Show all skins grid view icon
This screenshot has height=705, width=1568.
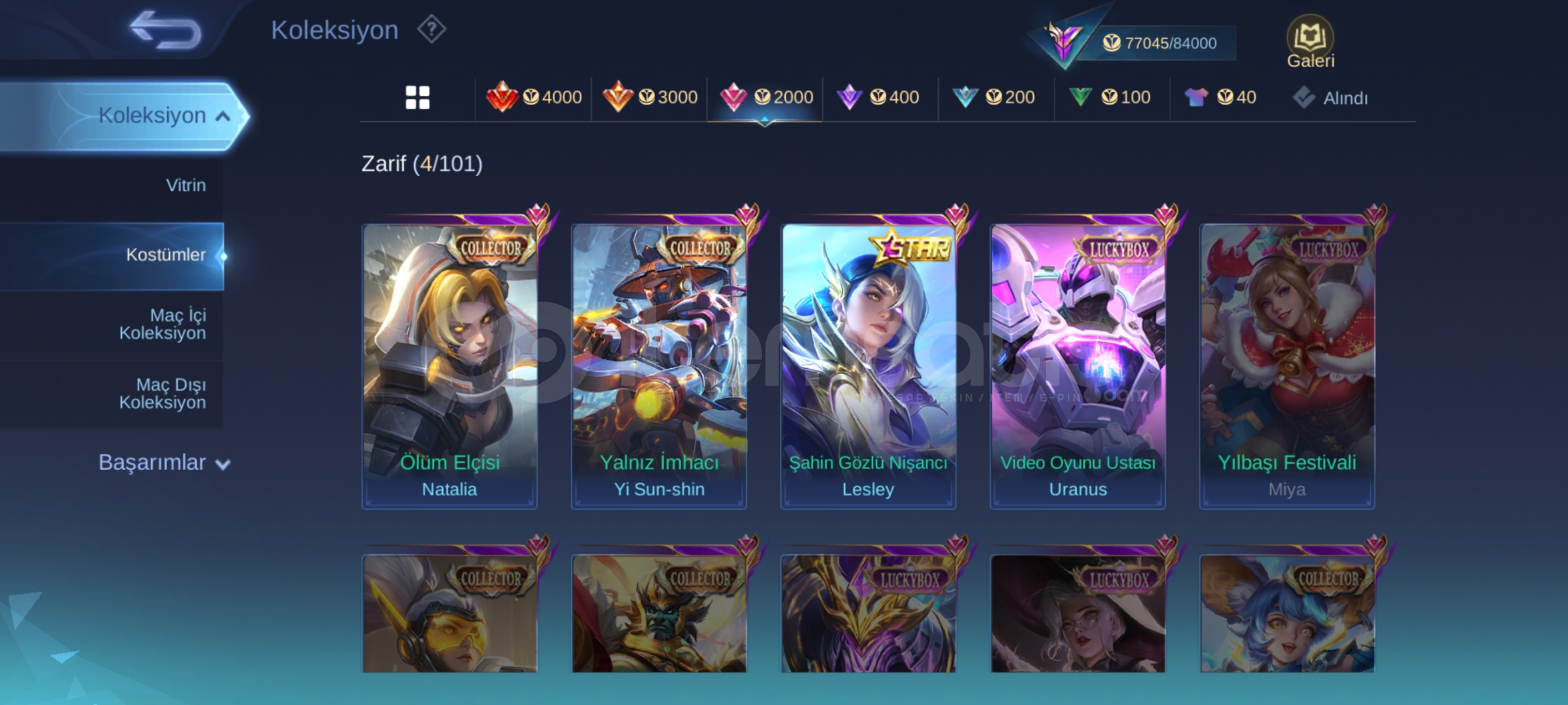[417, 97]
